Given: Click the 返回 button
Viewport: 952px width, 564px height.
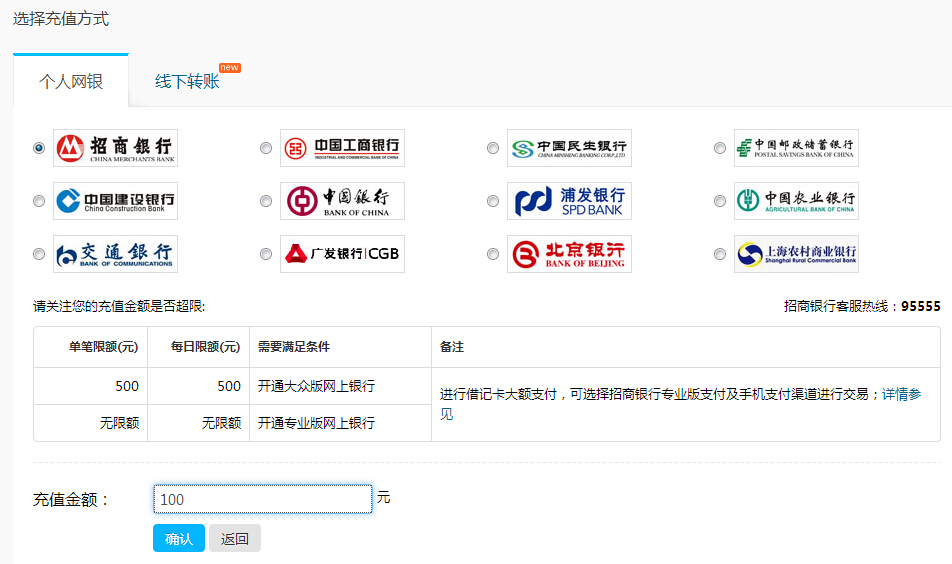Looking at the screenshot, I should click(235, 539).
